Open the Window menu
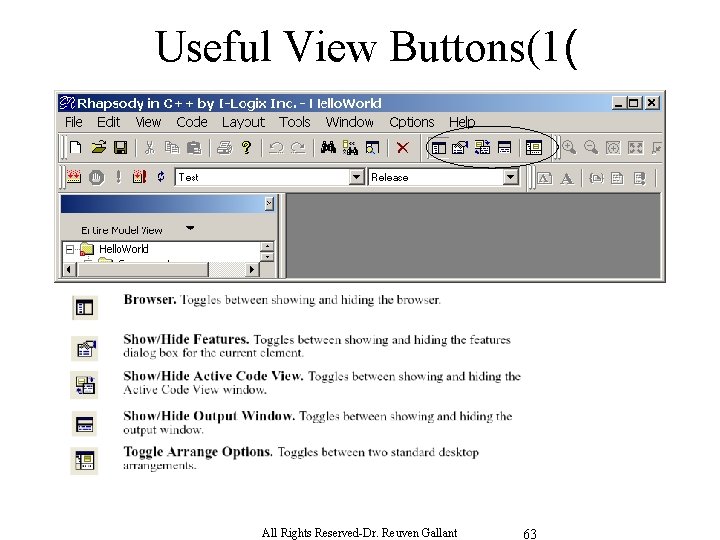This screenshot has width=720, height=540. pos(349,122)
